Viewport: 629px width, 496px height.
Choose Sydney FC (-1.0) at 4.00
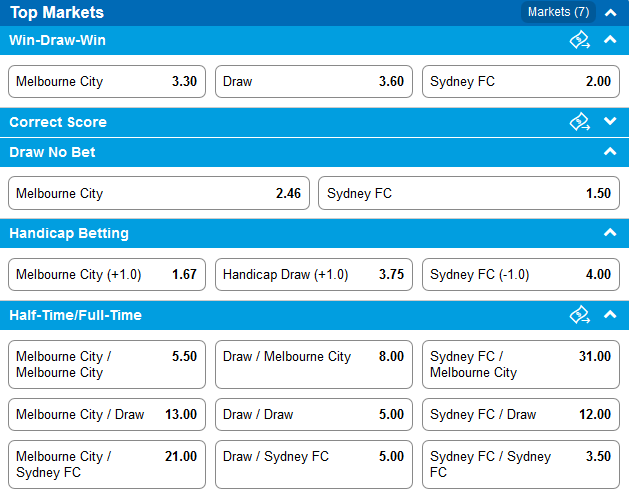(x=521, y=274)
